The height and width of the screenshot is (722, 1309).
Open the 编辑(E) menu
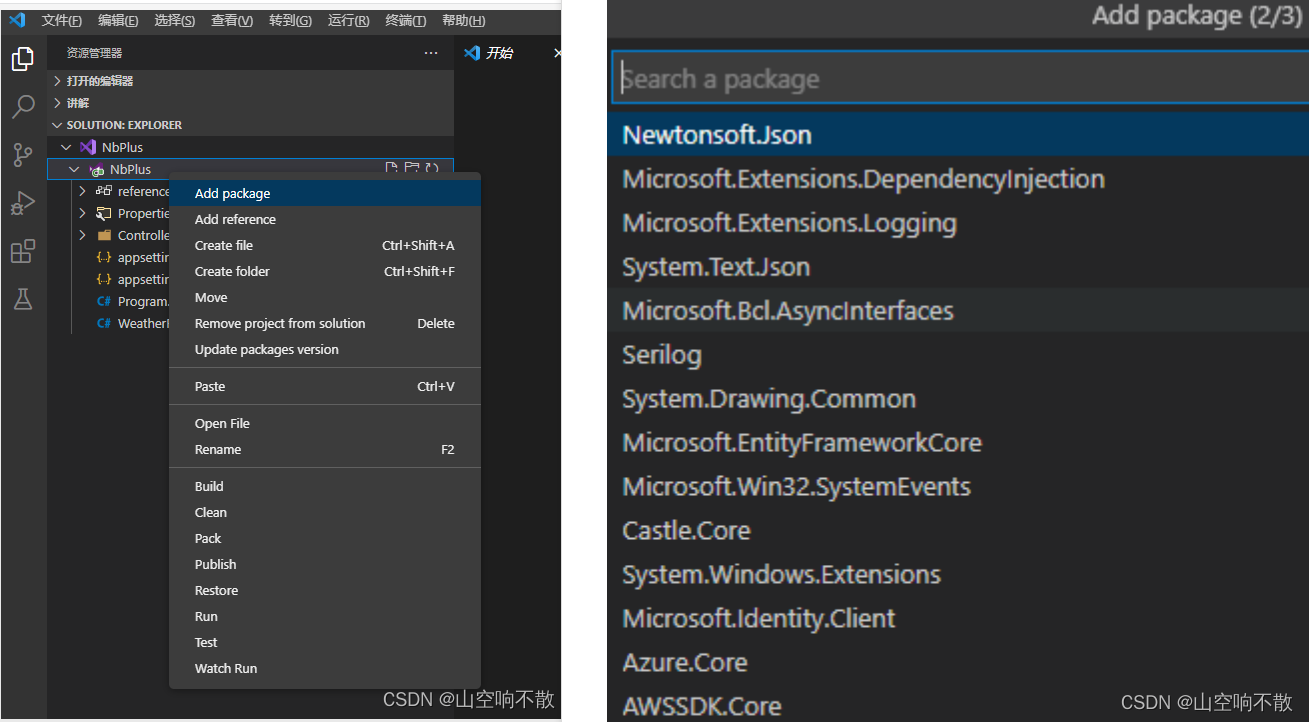[x=119, y=21]
